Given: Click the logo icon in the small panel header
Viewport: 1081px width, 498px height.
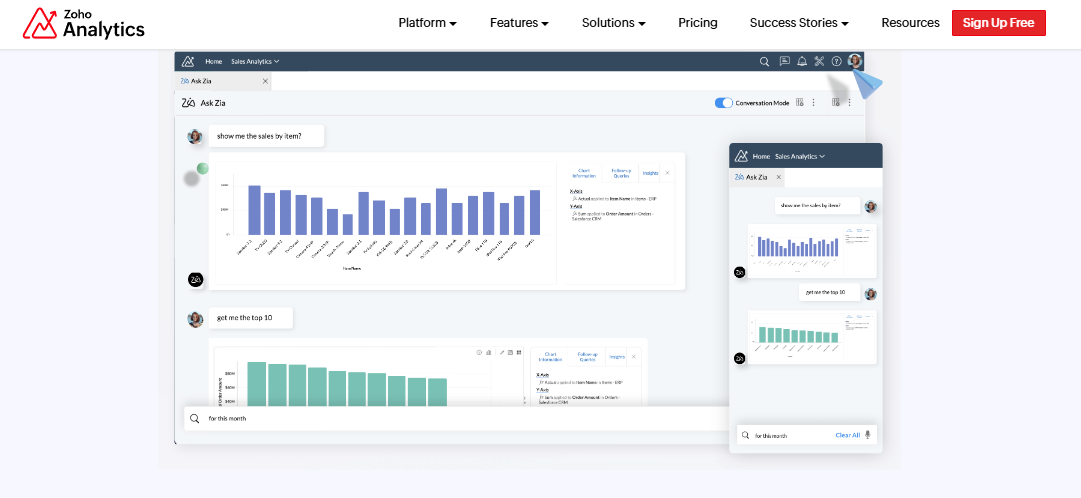Looking at the screenshot, I should tap(741, 157).
